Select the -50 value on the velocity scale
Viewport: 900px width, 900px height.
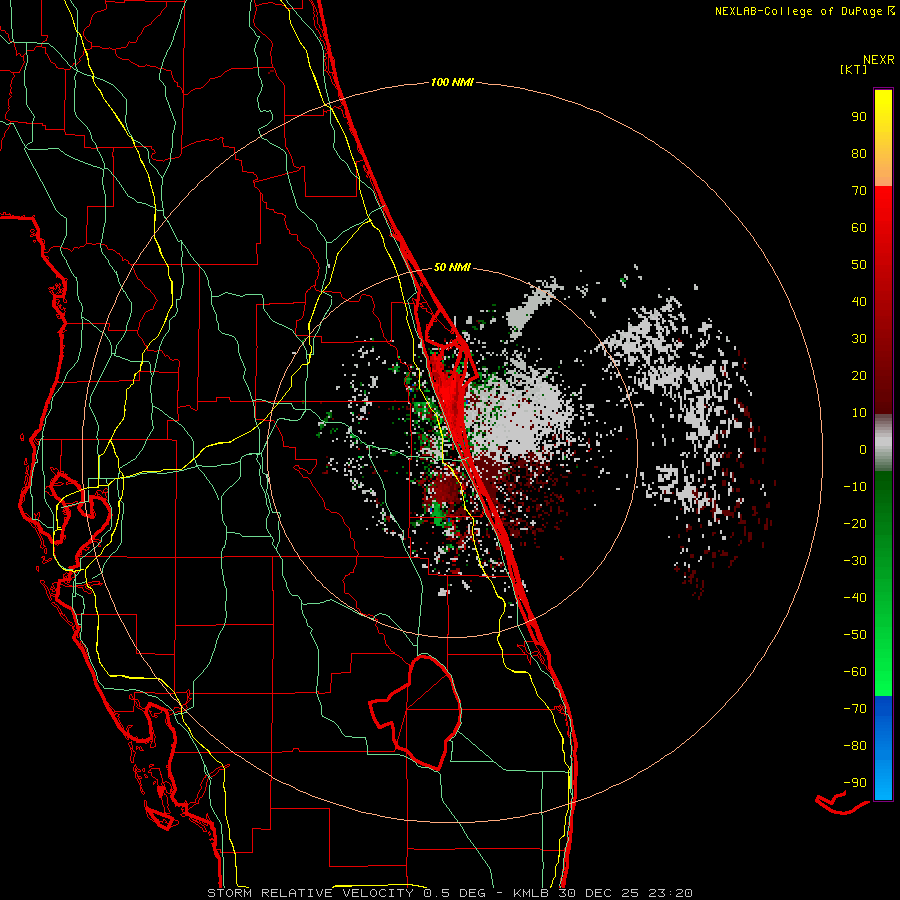[855, 635]
